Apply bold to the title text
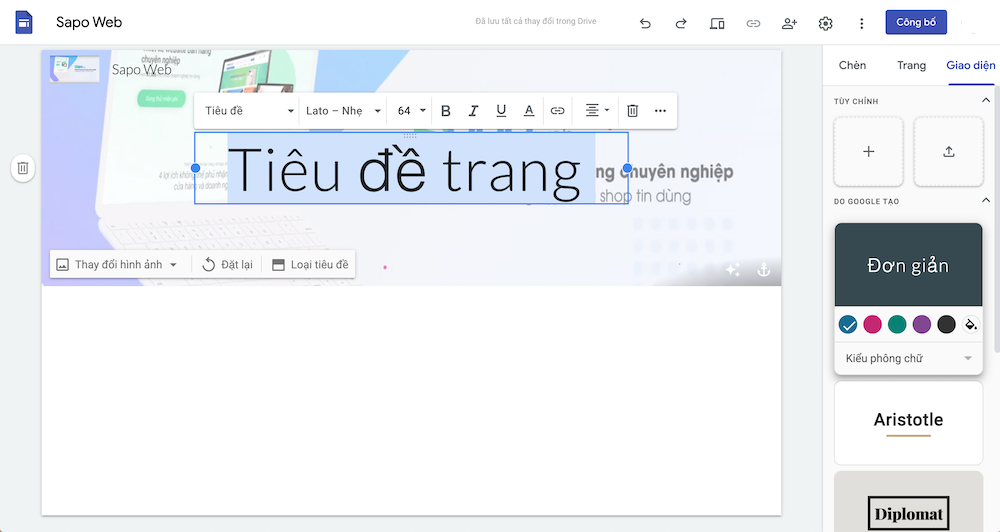The width and height of the screenshot is (1000, 532). point(446,111)
